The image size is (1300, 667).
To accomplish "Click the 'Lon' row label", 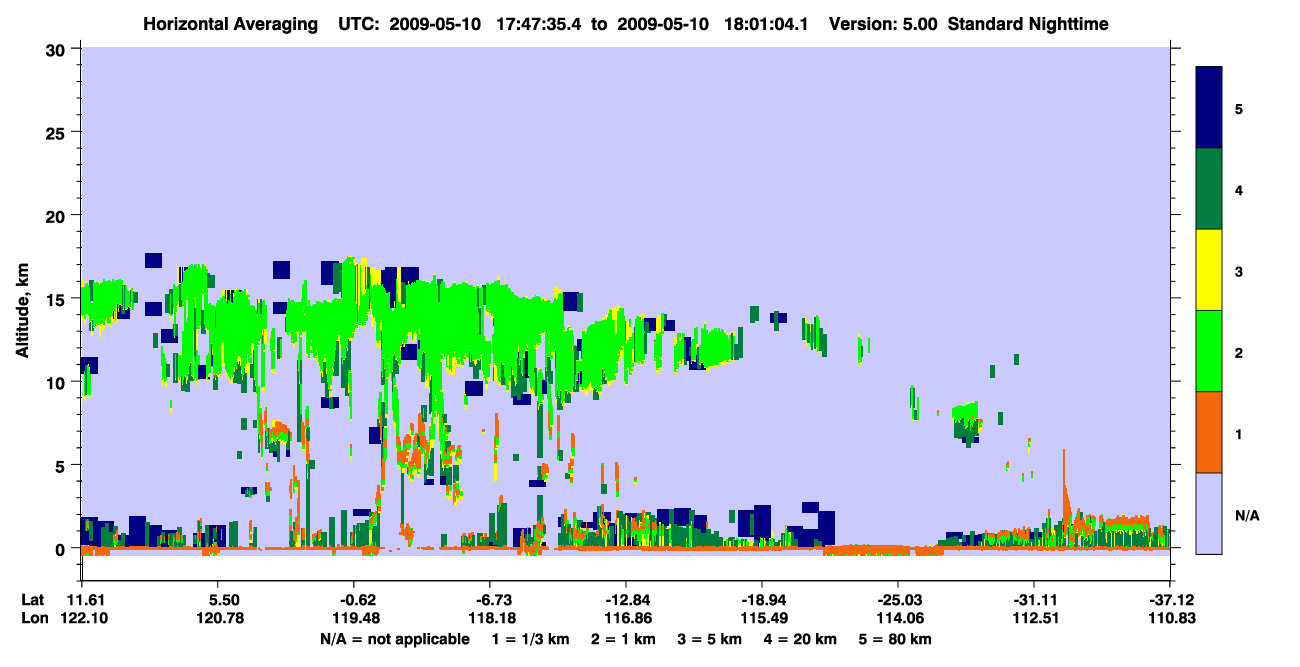I will click(34, 618).
